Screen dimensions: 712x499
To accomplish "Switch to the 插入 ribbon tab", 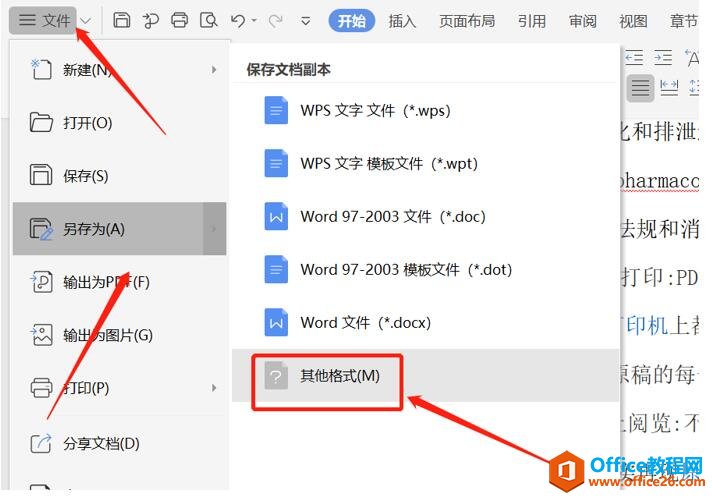I will click(x=402, y=21).
